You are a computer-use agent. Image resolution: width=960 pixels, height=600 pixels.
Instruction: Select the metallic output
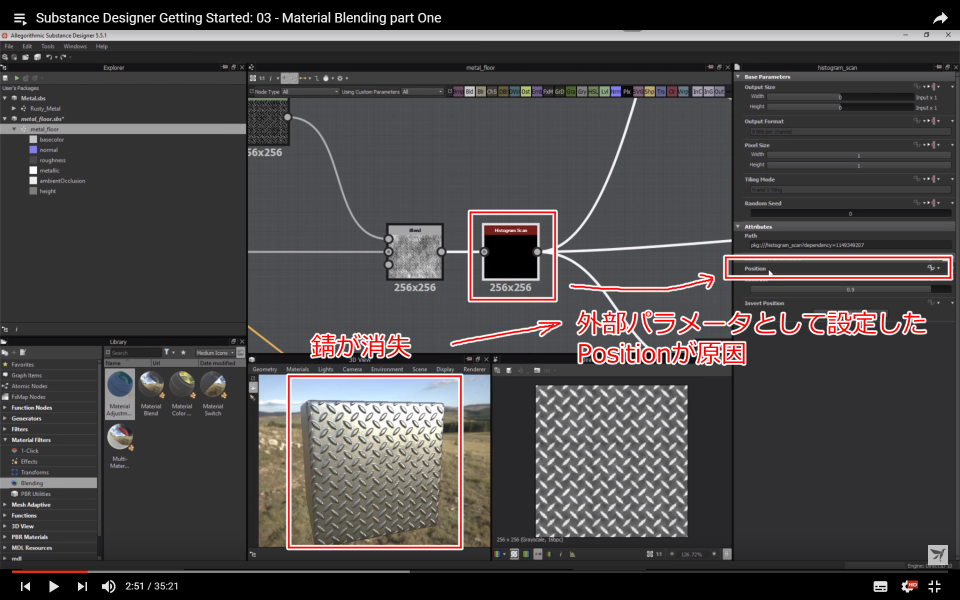49,171
